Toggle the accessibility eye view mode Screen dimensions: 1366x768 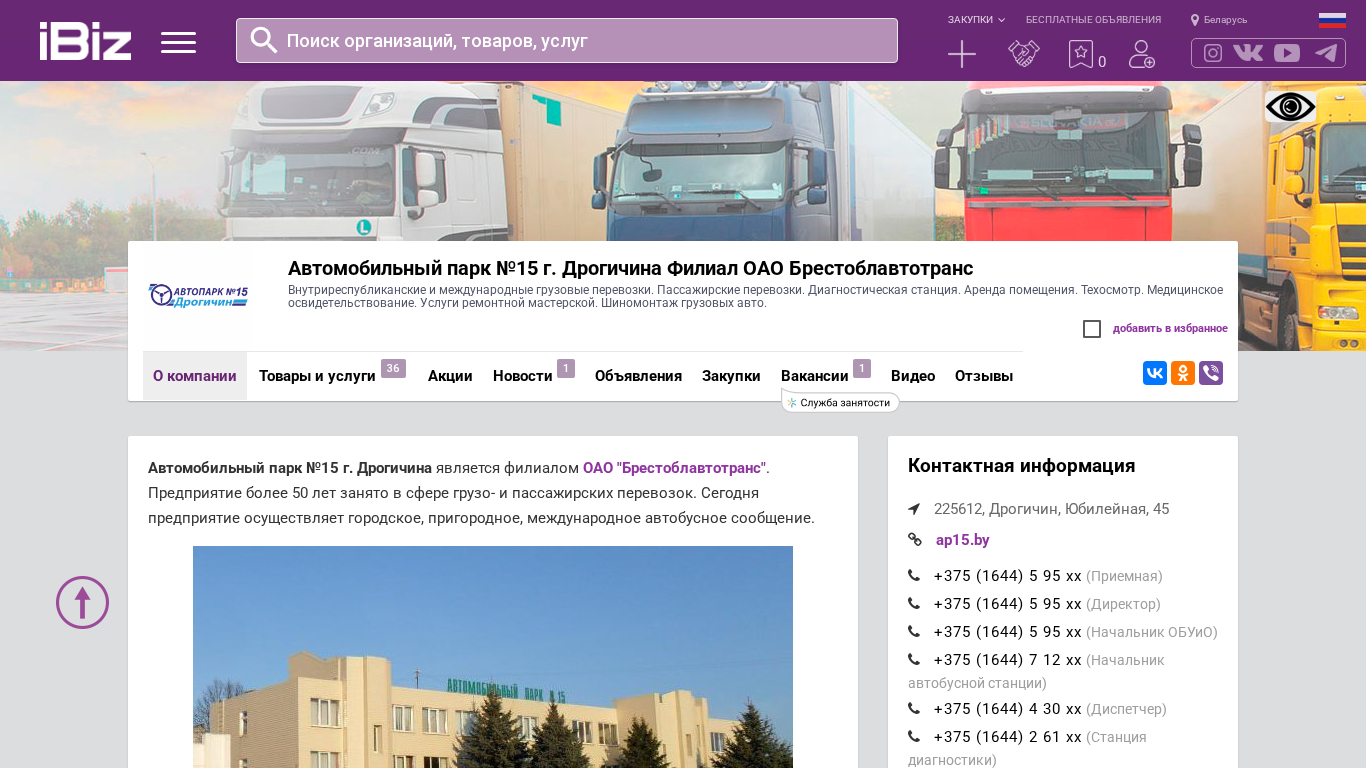tap(1290, 107)
